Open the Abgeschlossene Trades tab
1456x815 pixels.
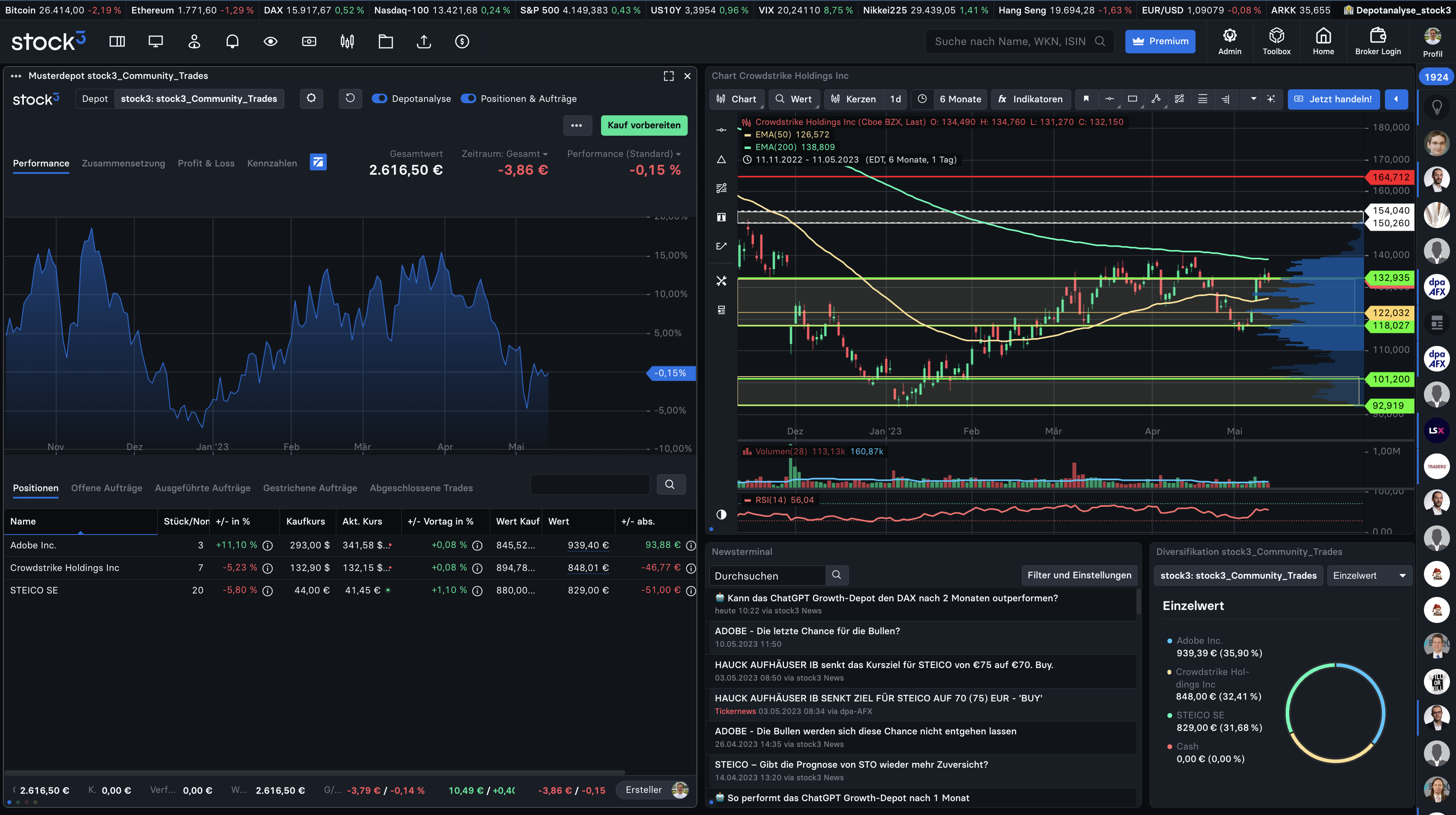click(421, 488)
